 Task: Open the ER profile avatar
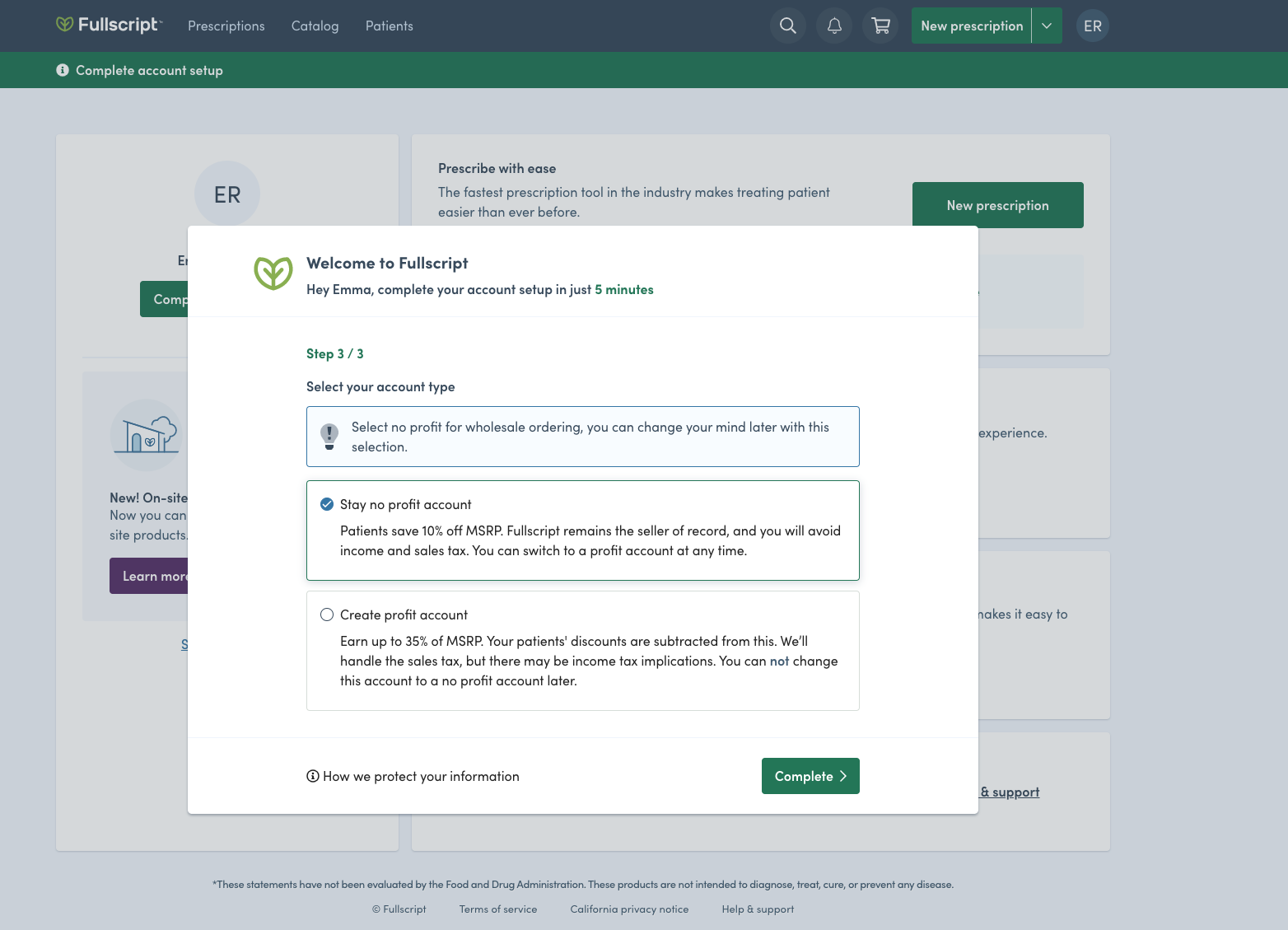(1092, 26)
